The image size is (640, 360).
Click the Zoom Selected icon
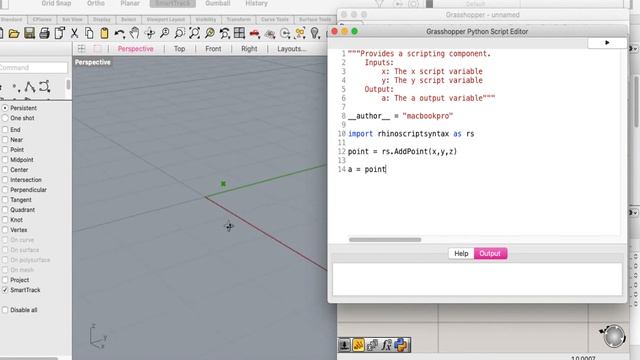tap(209, 33)
